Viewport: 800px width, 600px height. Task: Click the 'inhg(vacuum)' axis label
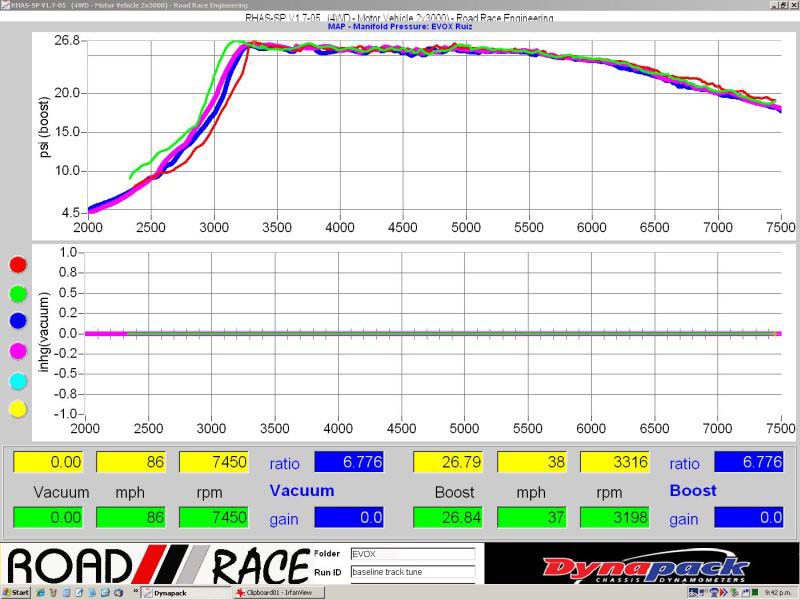point(44,332)
